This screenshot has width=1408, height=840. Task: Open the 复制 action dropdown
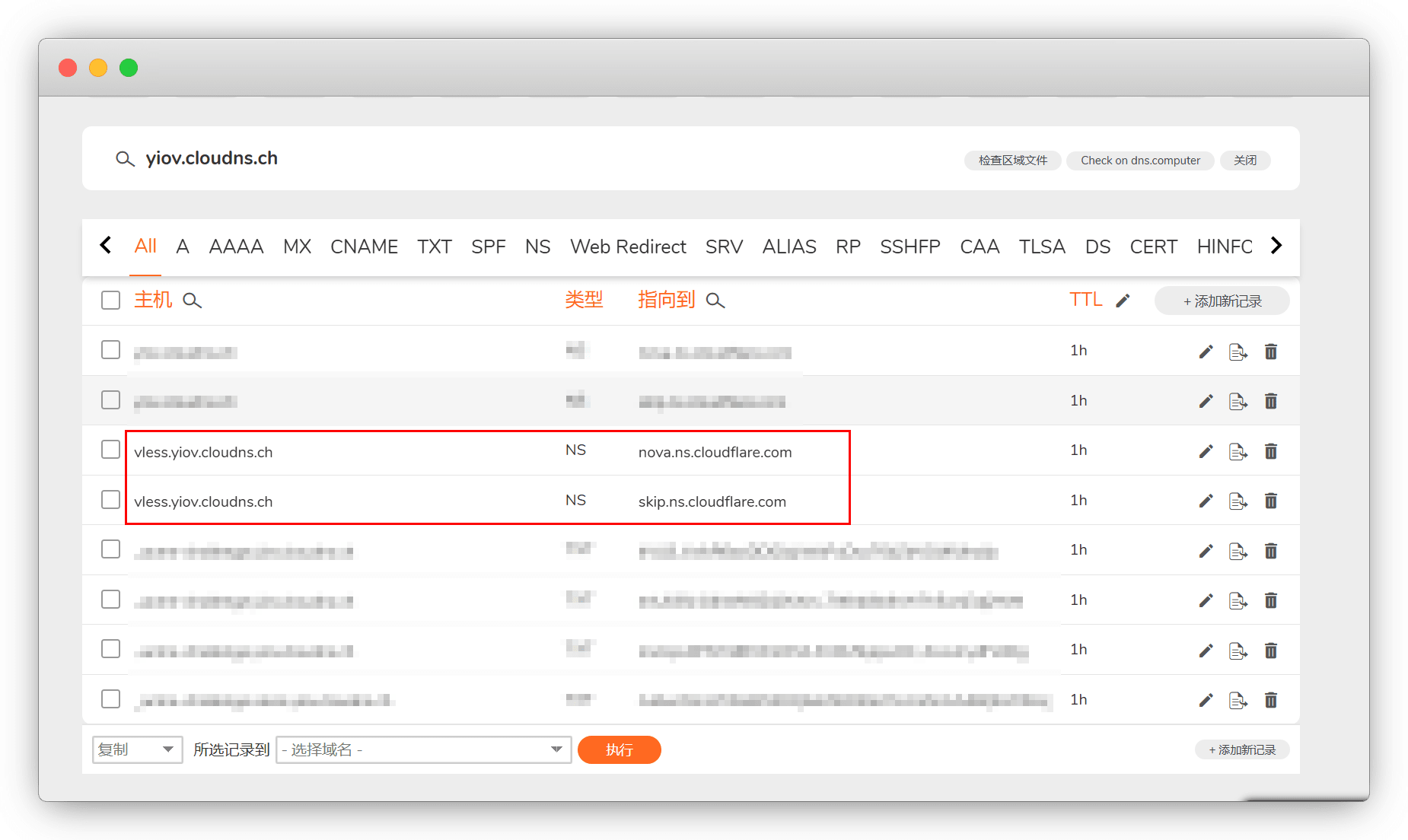(137, 749)
